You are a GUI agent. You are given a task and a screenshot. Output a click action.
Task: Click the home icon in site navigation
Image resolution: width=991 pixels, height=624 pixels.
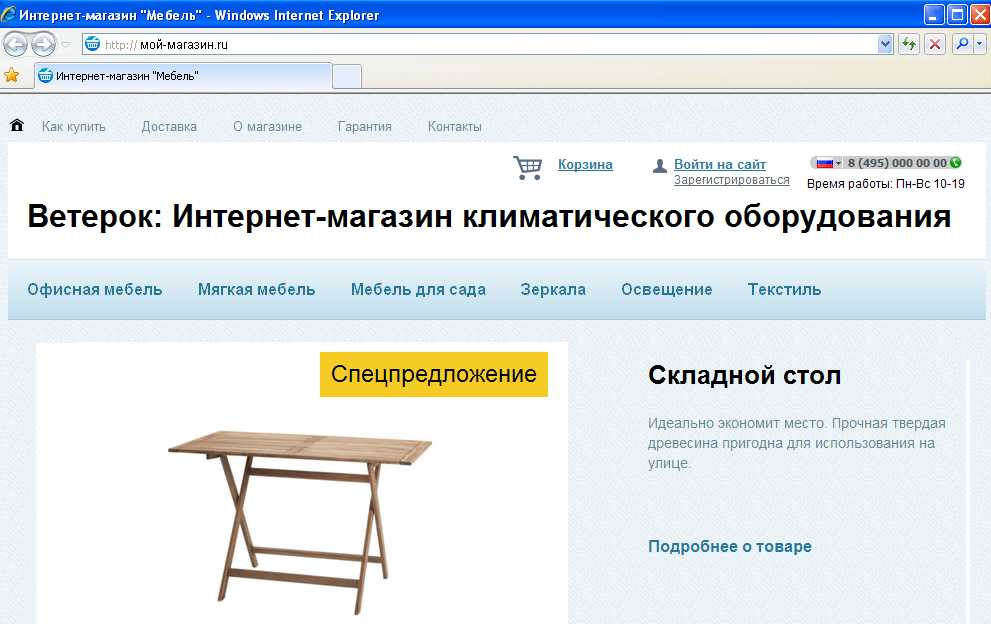pos(17,126)
